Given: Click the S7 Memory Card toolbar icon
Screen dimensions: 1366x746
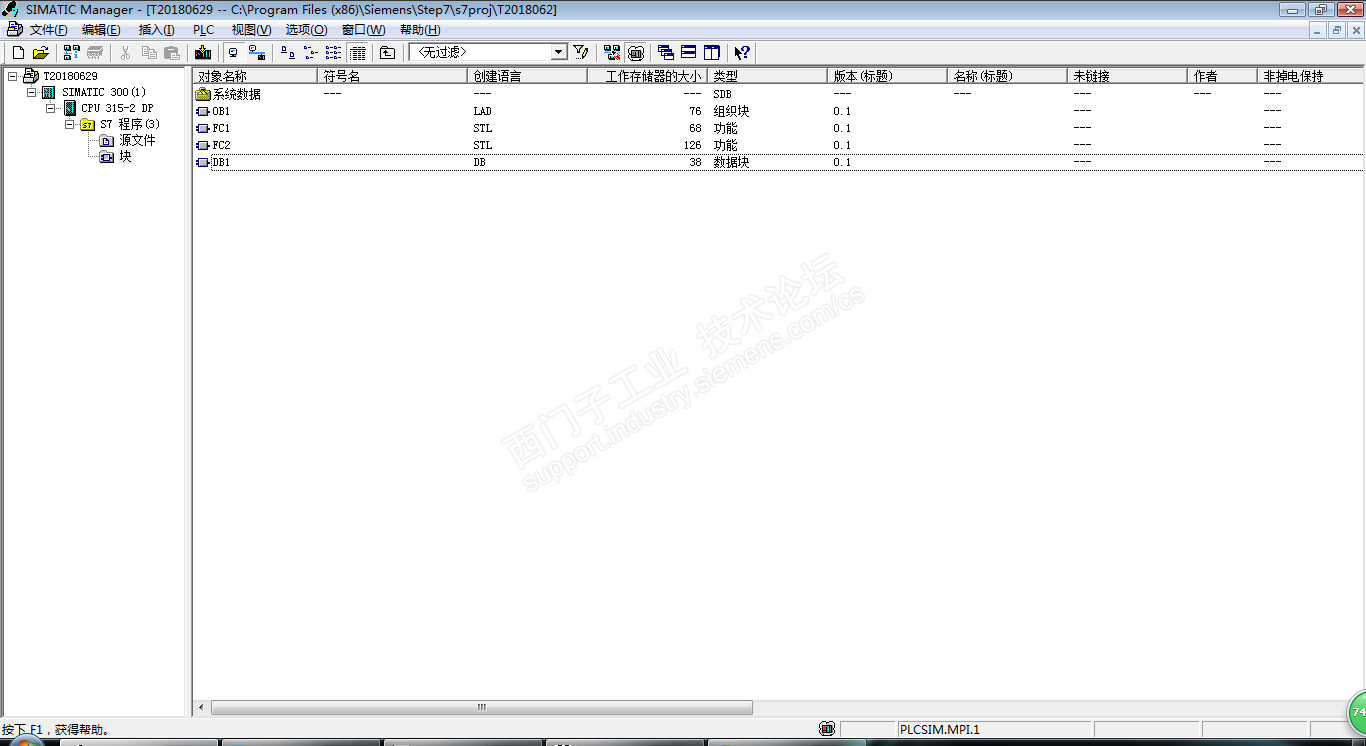Looking at the screenshot, I should click(95, 52).
